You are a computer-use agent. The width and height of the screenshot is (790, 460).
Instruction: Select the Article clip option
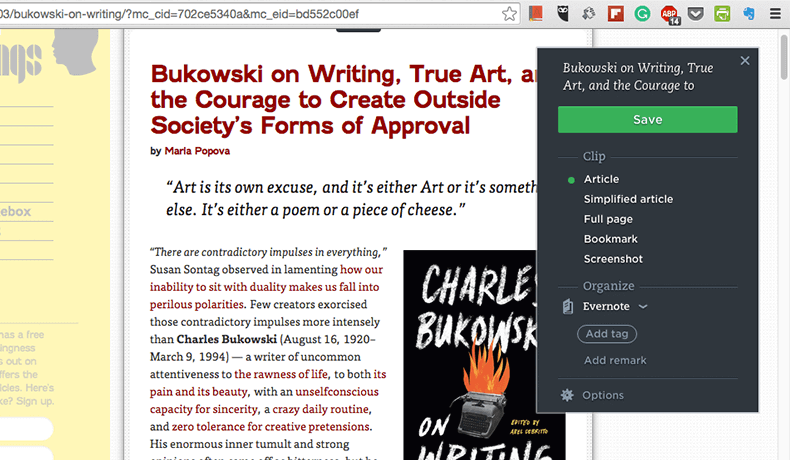601,179
